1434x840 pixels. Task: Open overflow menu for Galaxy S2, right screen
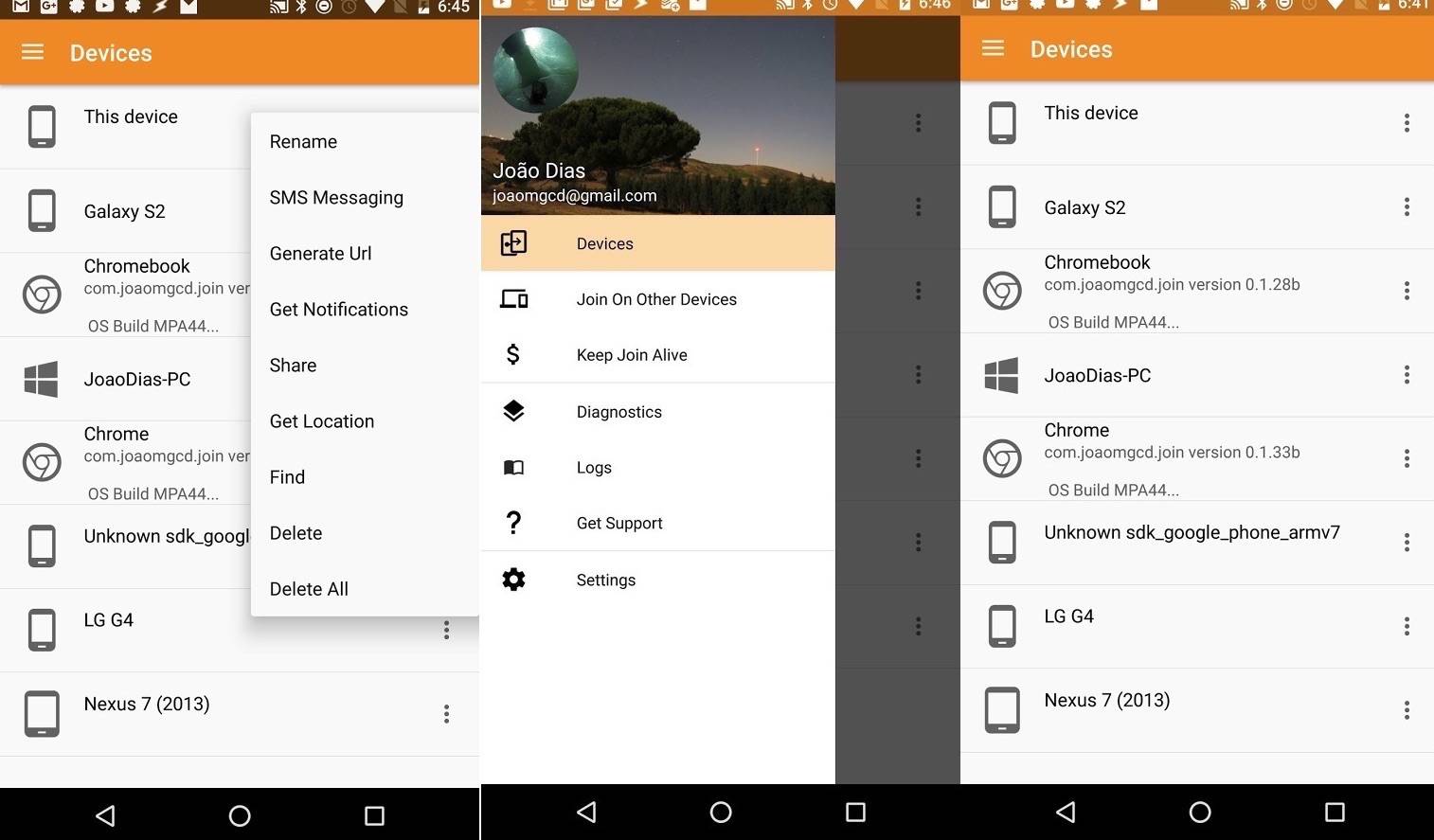pos(1407,206)
